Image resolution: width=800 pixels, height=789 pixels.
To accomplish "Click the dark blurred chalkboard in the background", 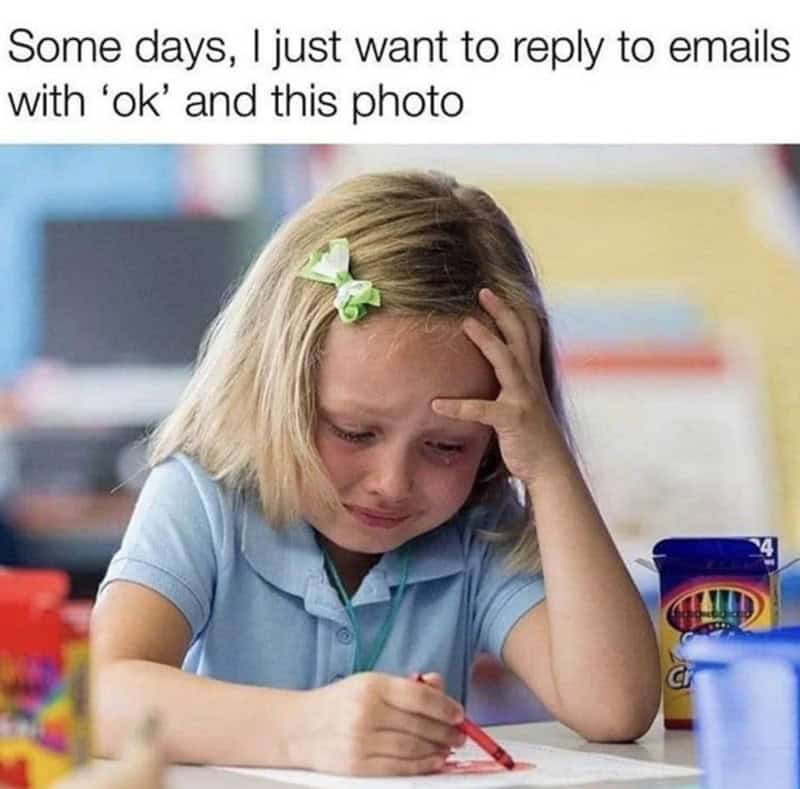I will click(133, 291).
